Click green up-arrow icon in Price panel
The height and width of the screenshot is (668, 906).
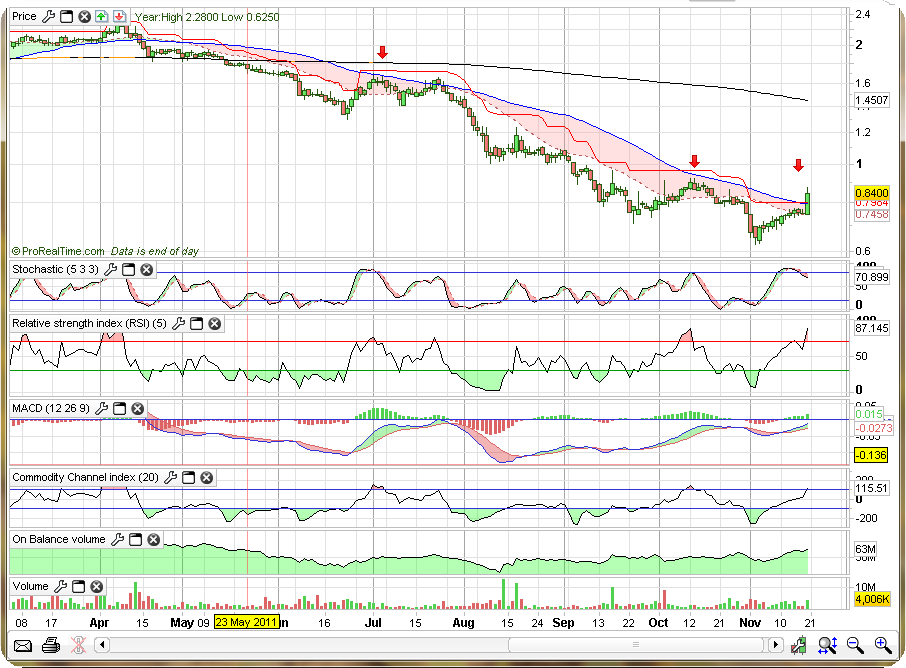tap(102, 17)
